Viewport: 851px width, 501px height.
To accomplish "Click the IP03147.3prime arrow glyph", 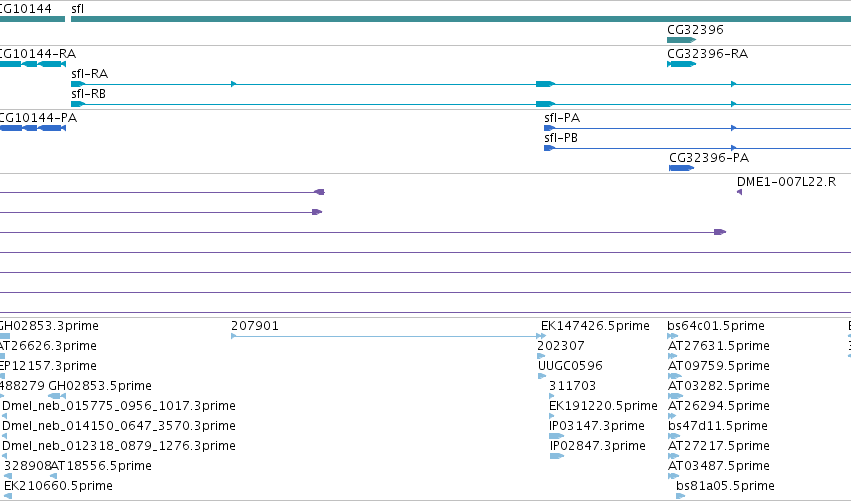I will coord(556,436).
